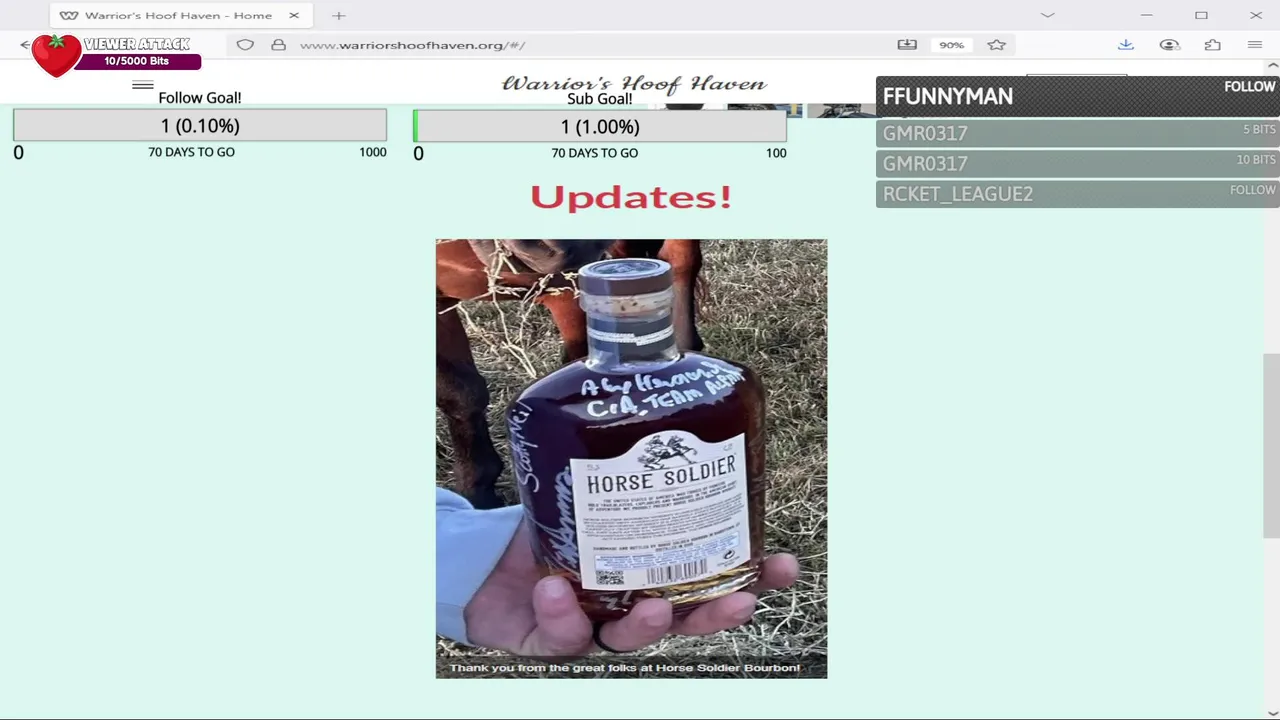Open the browser downloads panel
Screen dimensions: 1280x720
tap(1125, 45)
